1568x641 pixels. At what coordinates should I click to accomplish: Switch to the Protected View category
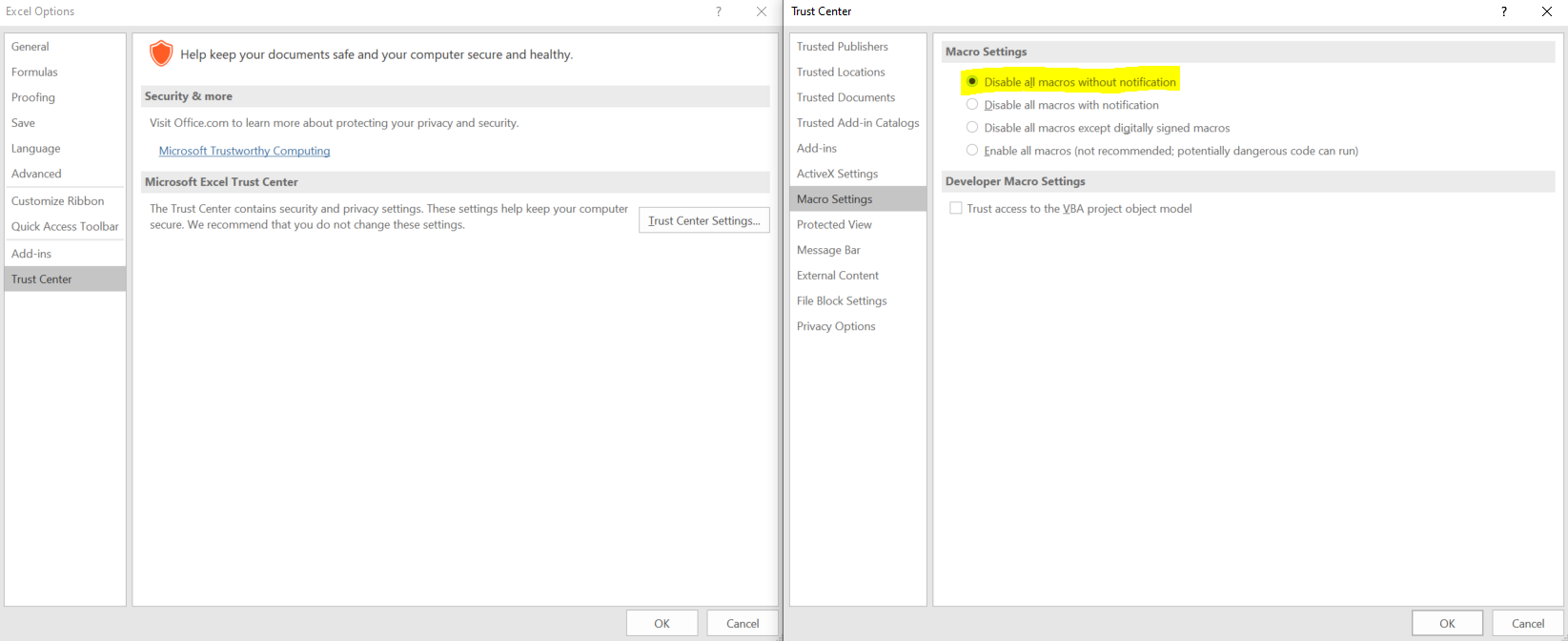[834, 224]
